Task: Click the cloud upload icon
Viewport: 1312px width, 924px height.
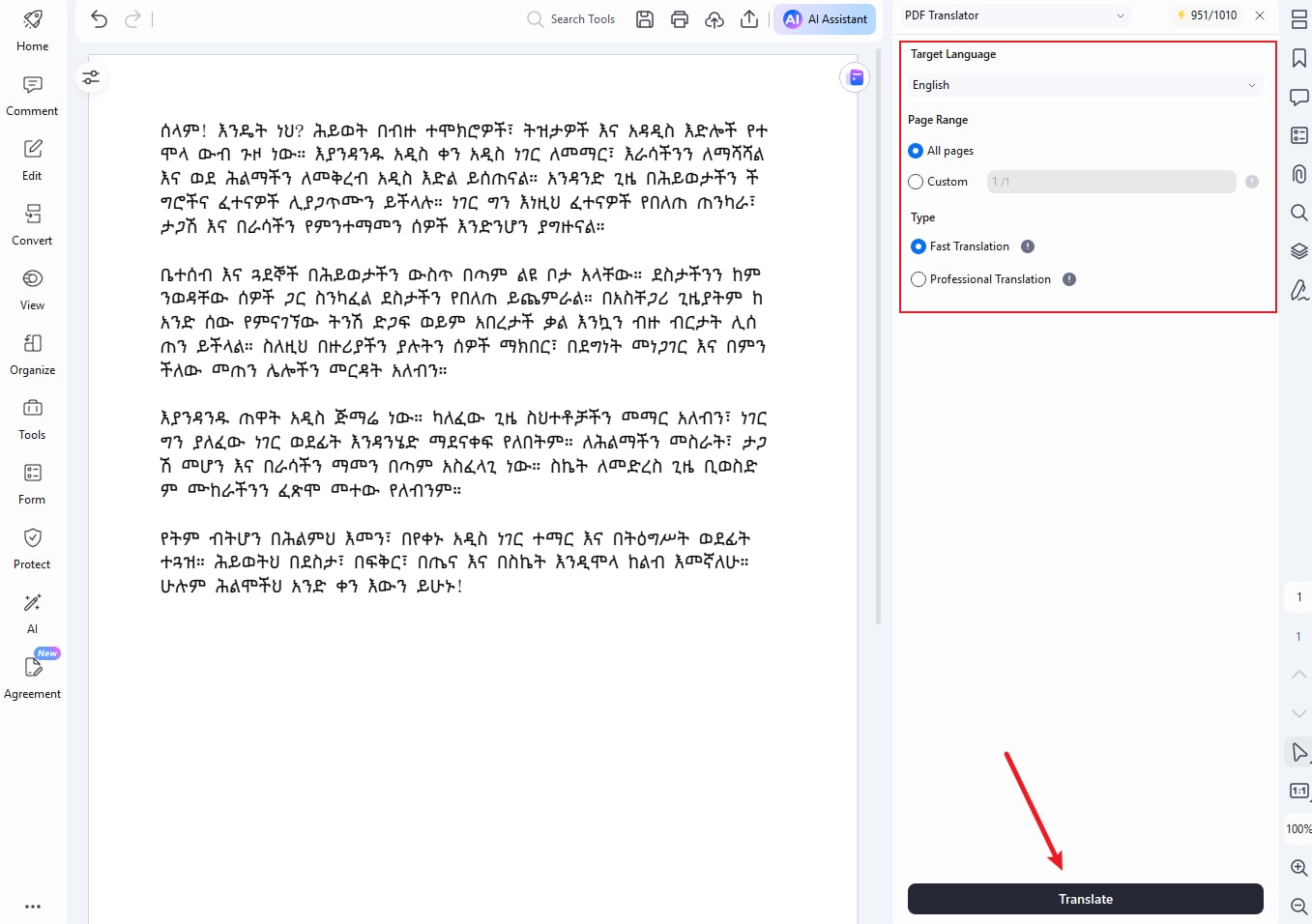Action: (714, 19)
